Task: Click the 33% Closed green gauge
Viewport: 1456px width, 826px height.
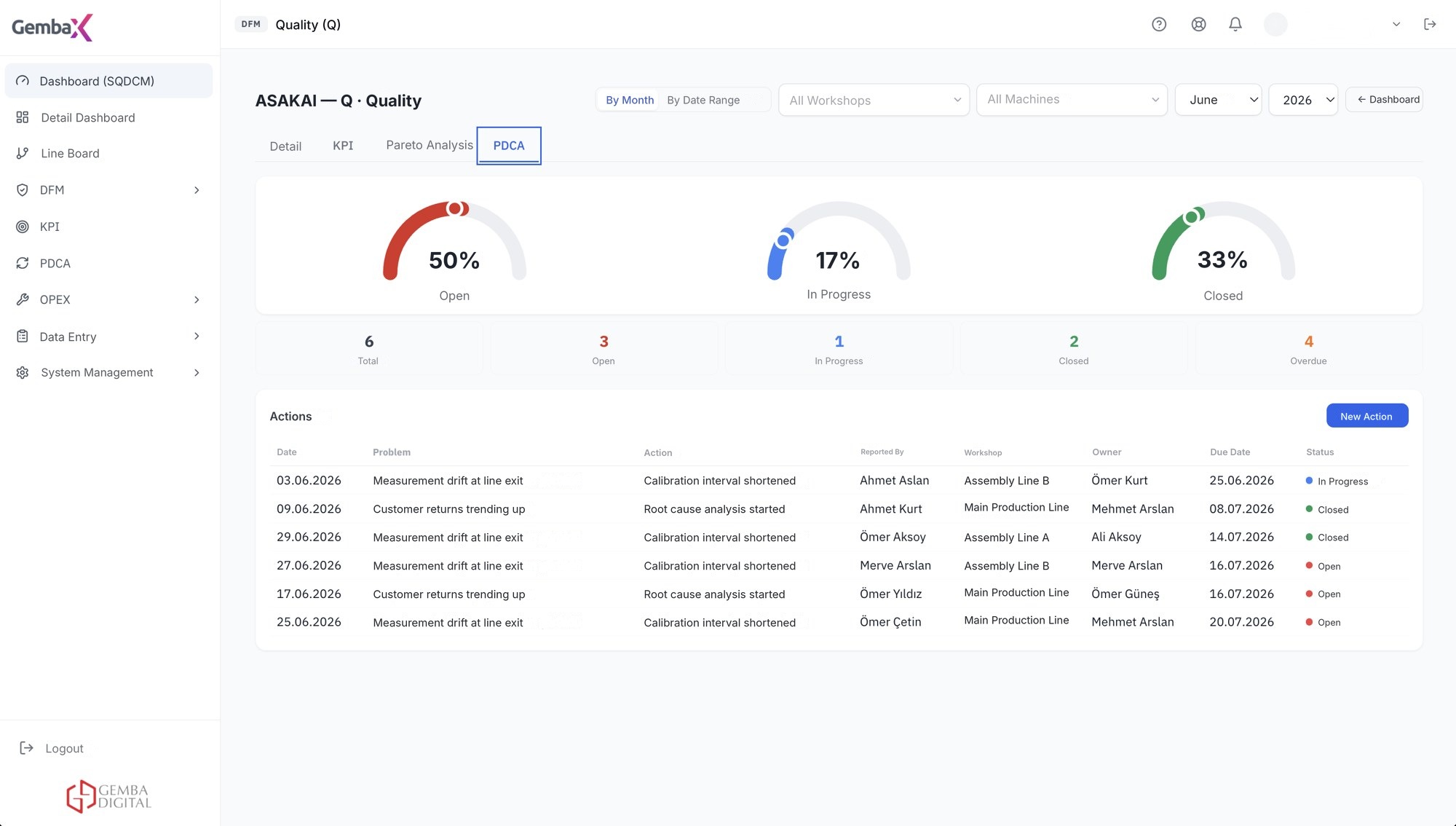Action: [1223, 242]
